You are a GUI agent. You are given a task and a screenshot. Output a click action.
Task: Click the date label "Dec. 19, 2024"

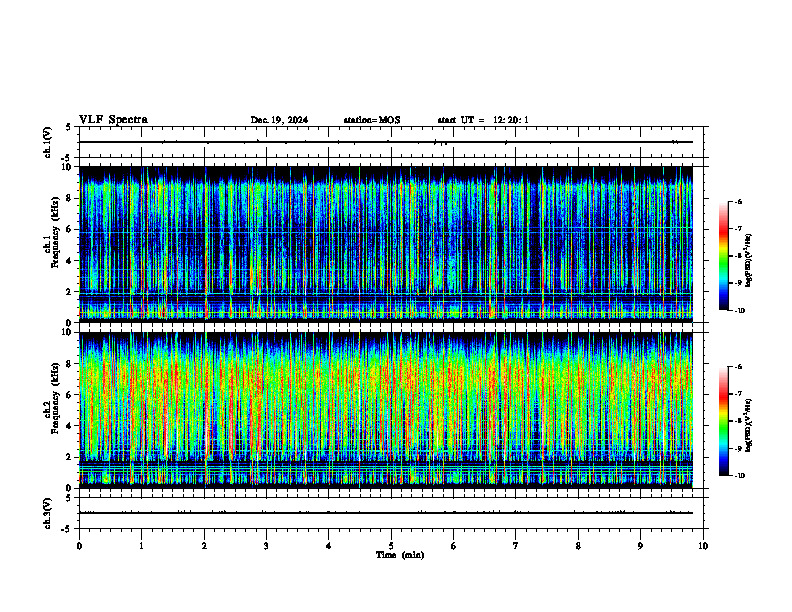click(279, 120)
